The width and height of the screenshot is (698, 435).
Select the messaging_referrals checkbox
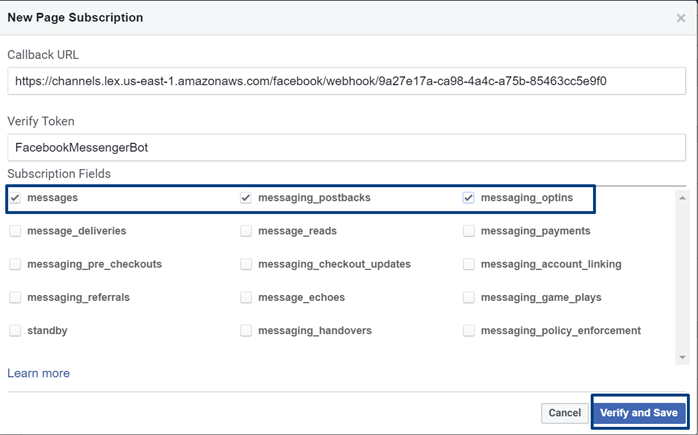click(15, 297)
